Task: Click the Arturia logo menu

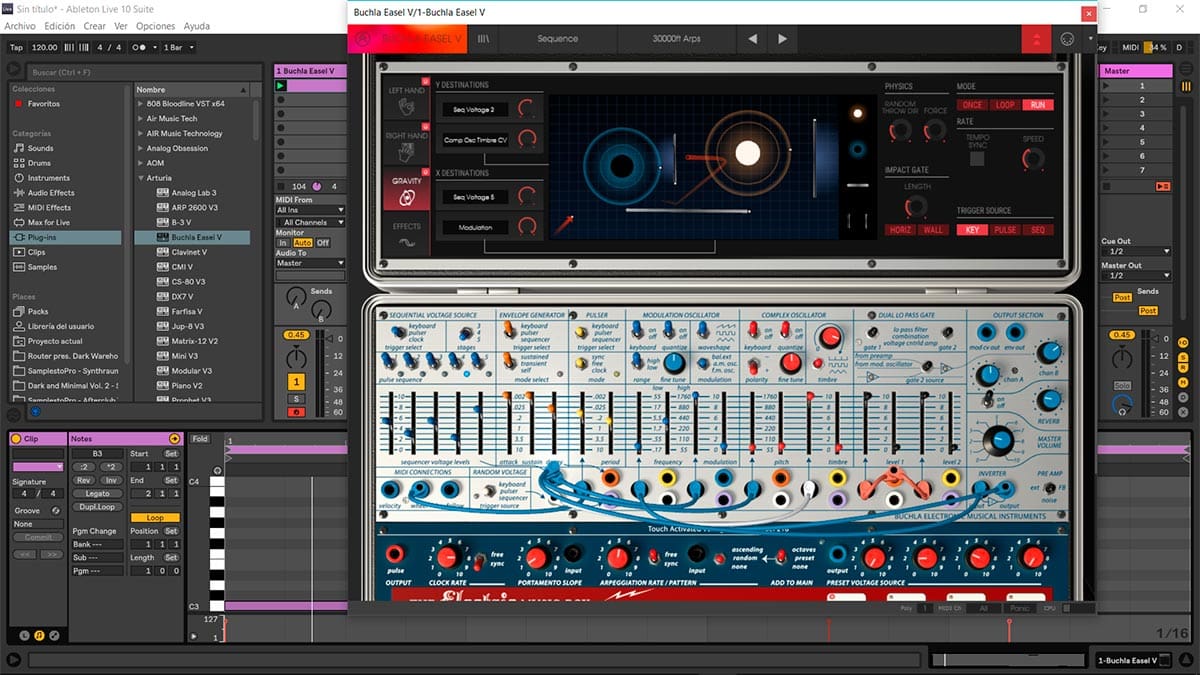Action: (x=361, y=39)
